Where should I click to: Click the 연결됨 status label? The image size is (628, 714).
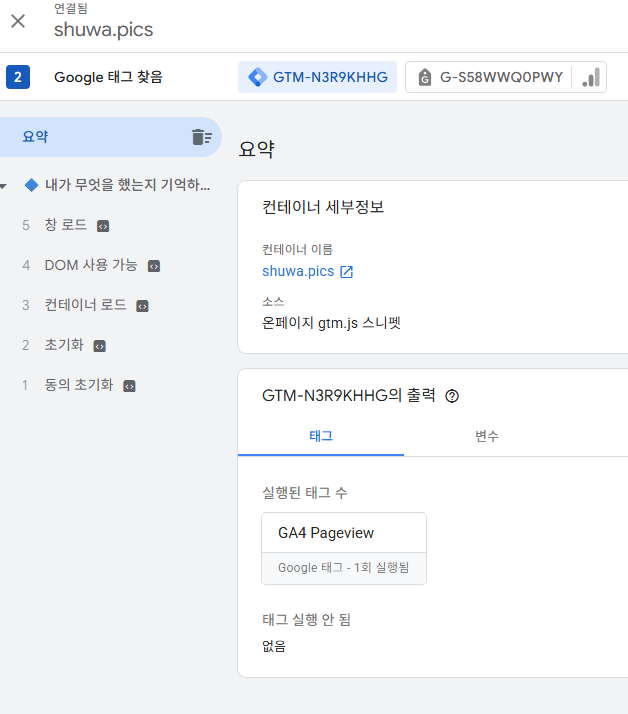coord(71,8)
